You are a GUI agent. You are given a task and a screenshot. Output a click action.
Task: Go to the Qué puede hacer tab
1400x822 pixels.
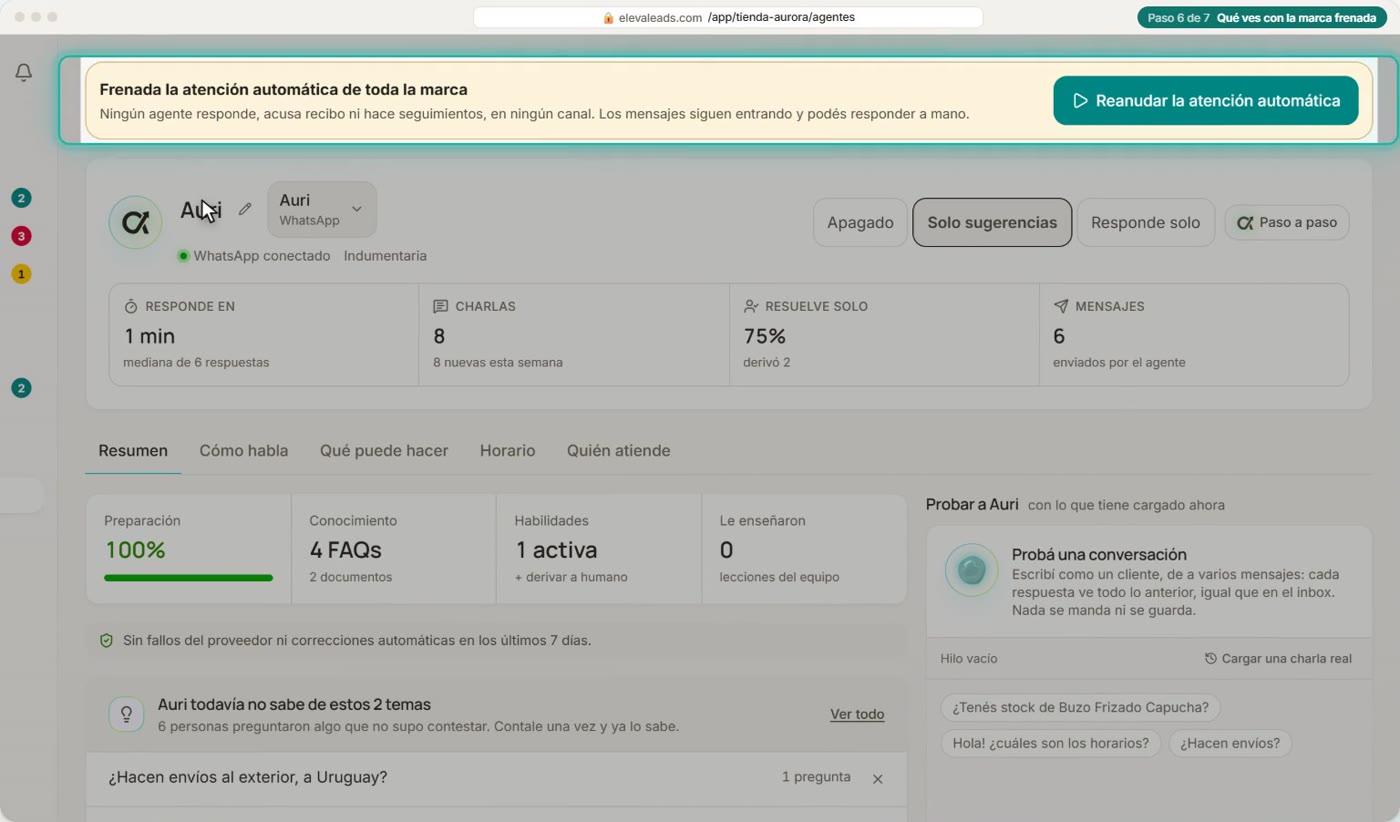pos(384,451)
